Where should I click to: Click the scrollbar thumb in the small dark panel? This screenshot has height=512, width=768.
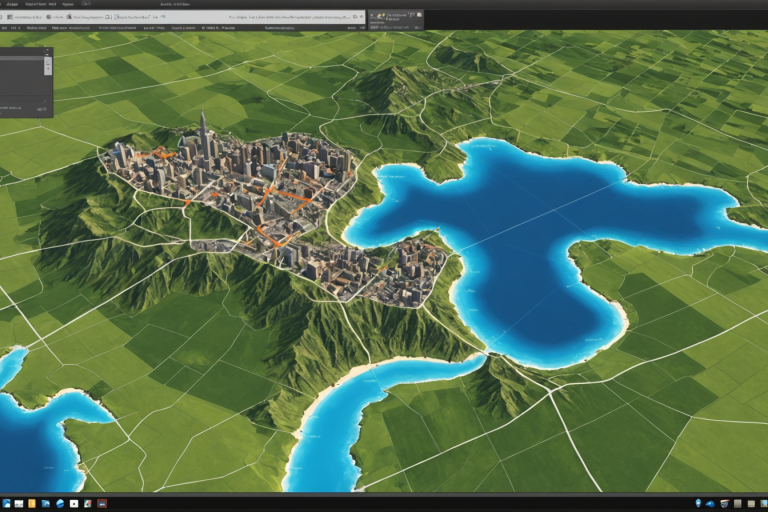point(48,65)
